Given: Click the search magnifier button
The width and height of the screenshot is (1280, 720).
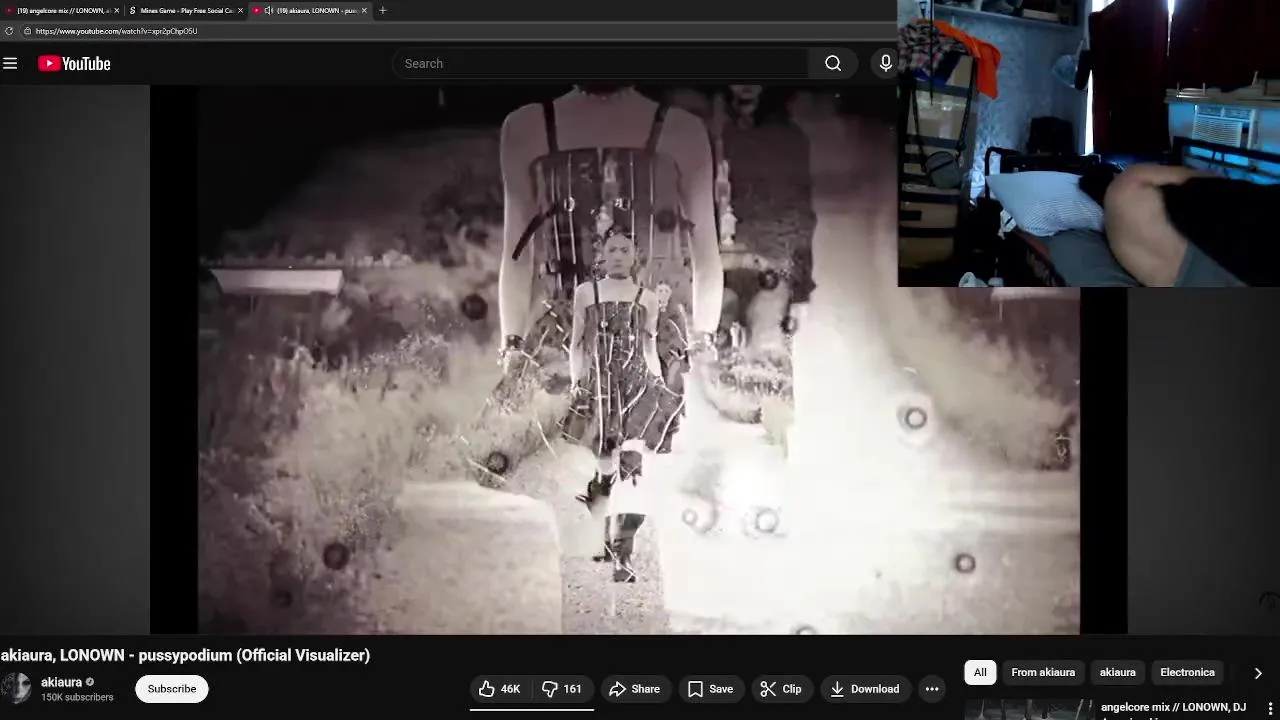Looking at the screenshot, I should click(x=833, y=63).
